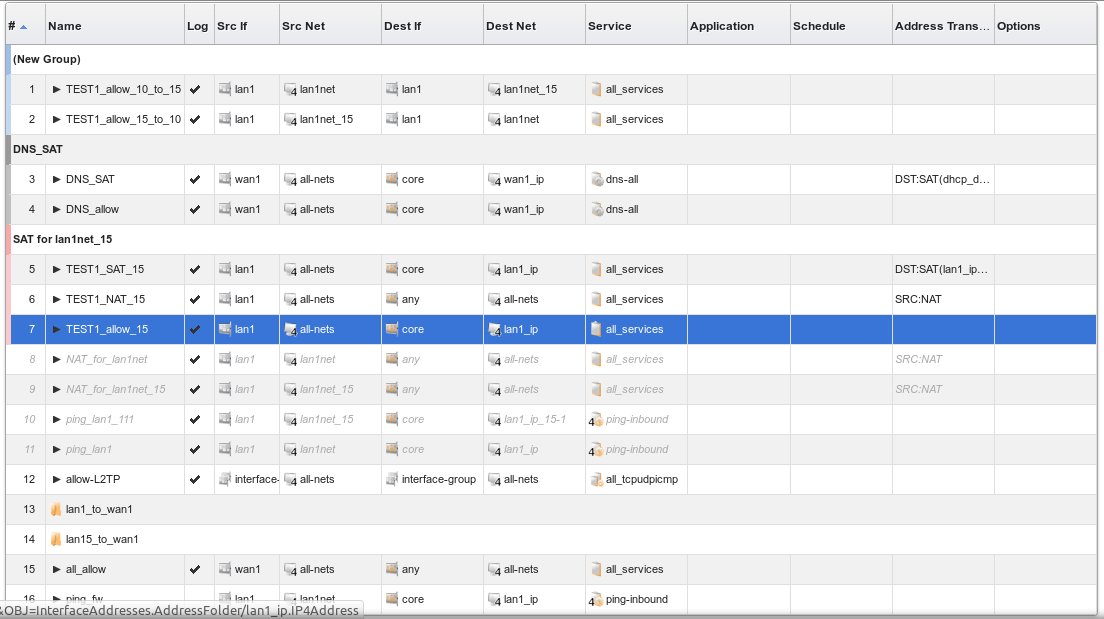Select the DNS_SAT group header row
Image resolution: width=1104 pixels, height=619 pixels.
(40, 149)
